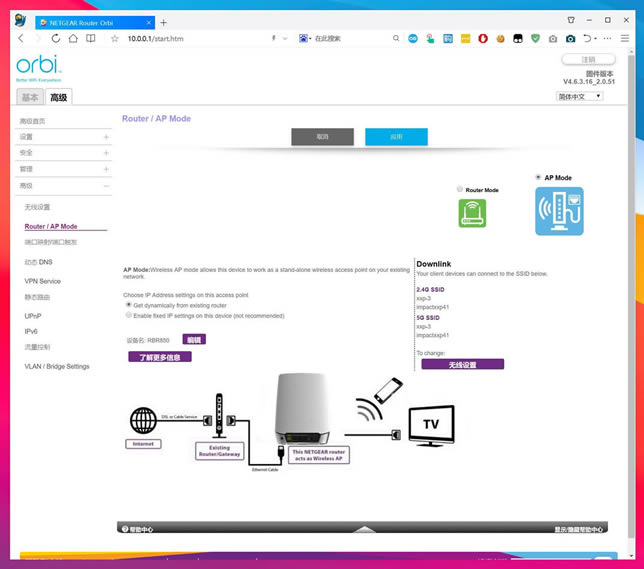Viewport: 644px width, 569px height.
Task: Switch to the 高级 tab
Action: coord(58,97)
